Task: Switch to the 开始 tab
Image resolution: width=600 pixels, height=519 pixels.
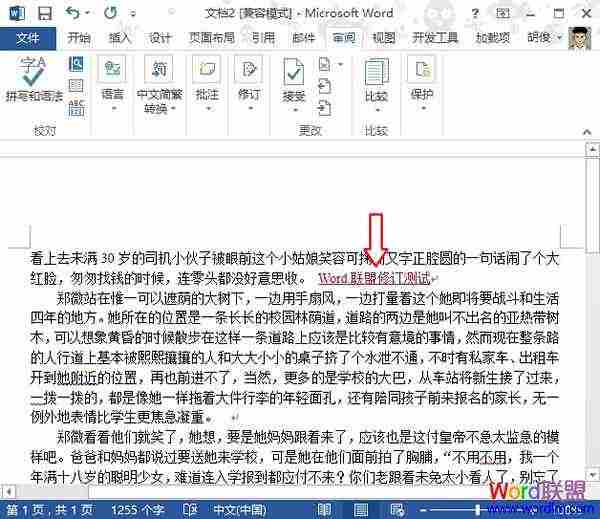Action: coord(78,38)
